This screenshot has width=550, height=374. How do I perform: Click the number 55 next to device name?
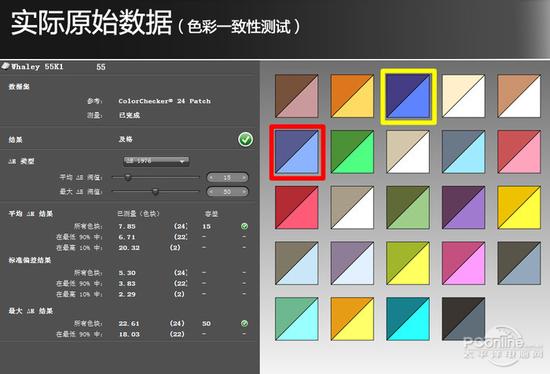[x=101, y=67]
